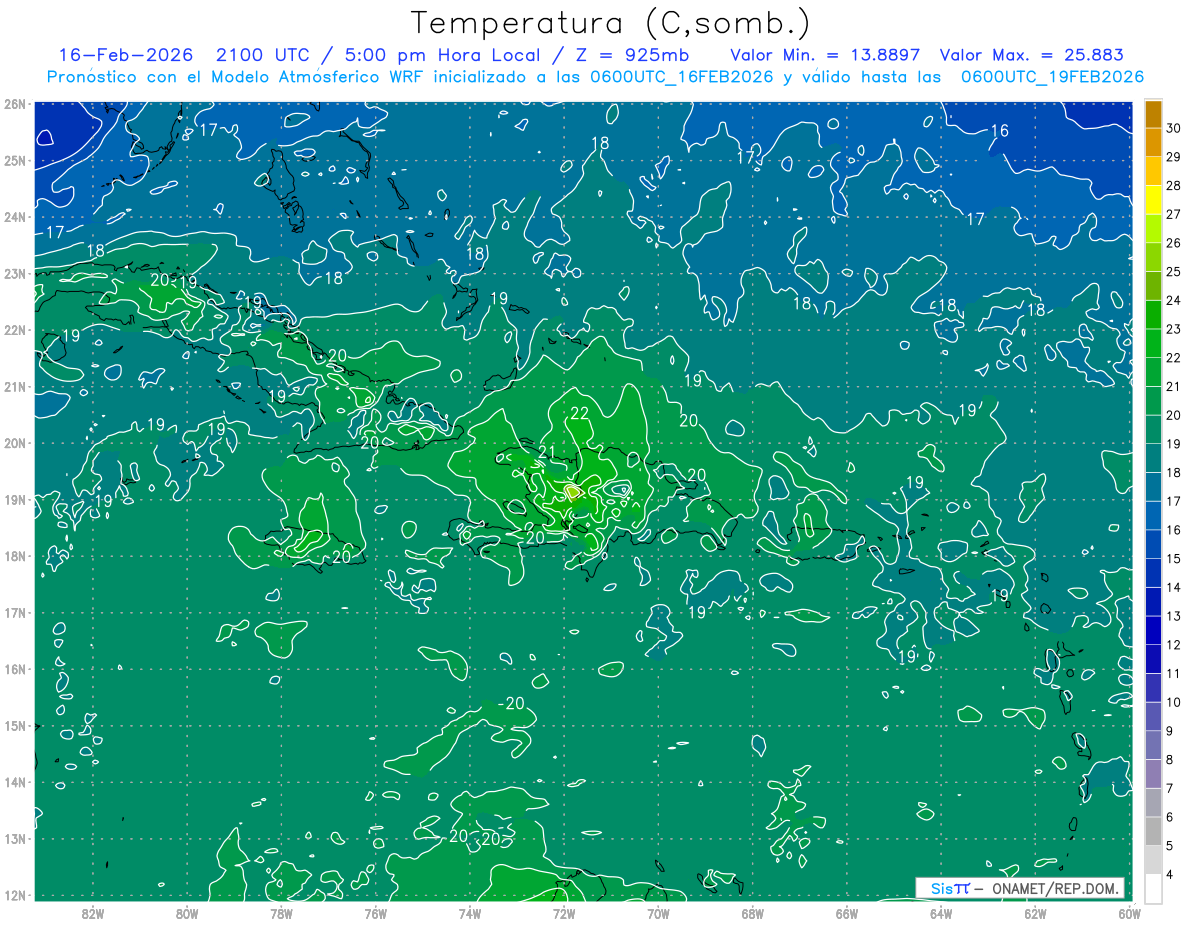The height and width of the screenshot is (927, 1200).
Task: Click the "14" color scale label
Action: 1174,588
